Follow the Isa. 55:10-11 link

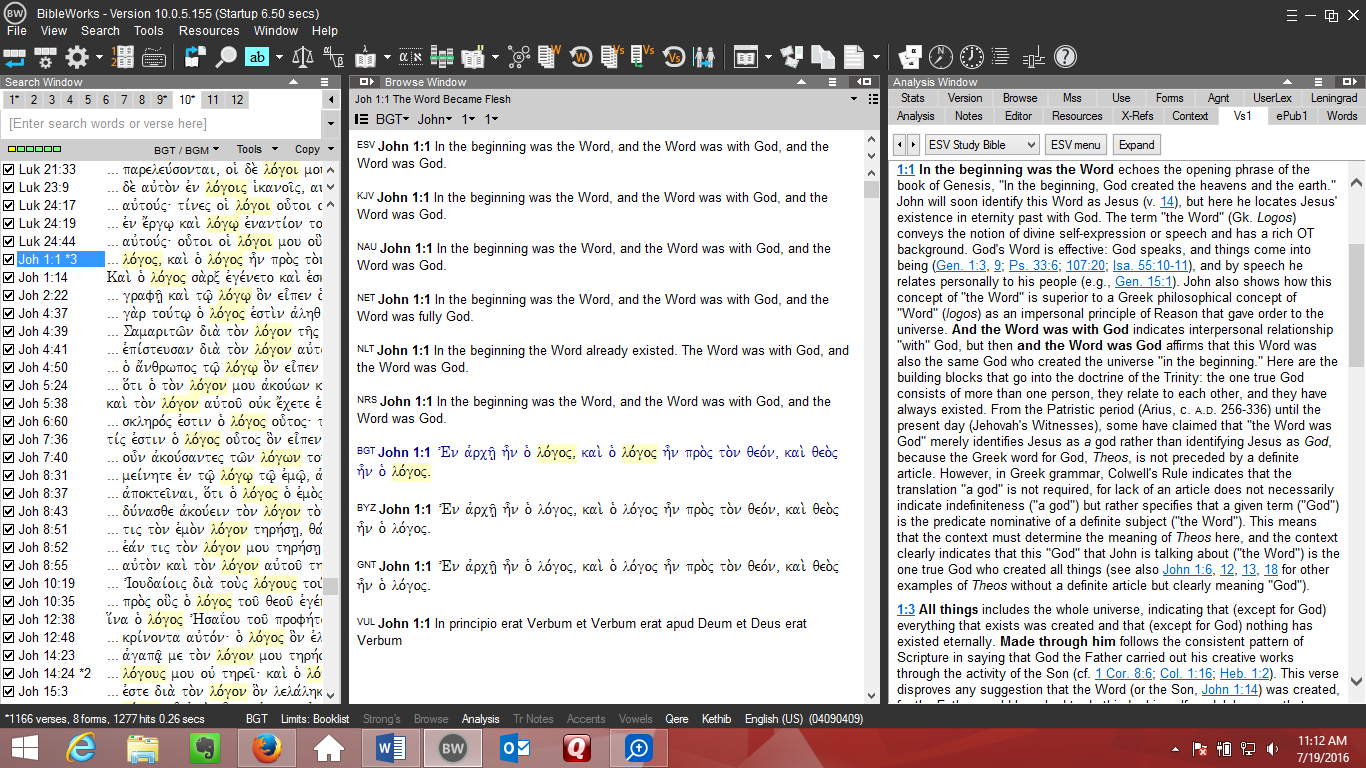point(1151,266)
